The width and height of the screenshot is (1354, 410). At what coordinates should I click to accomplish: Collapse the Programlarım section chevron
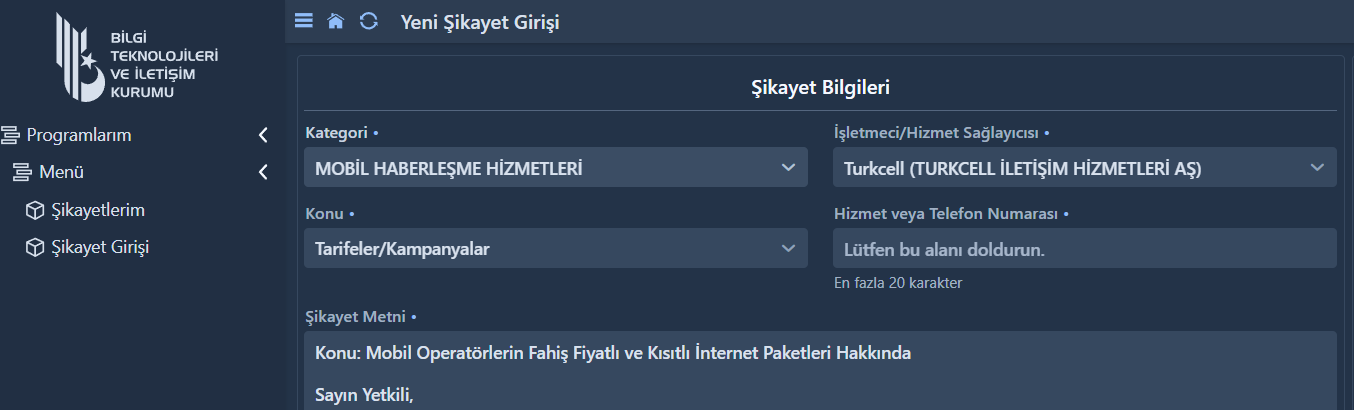click(x=263, y=135)
